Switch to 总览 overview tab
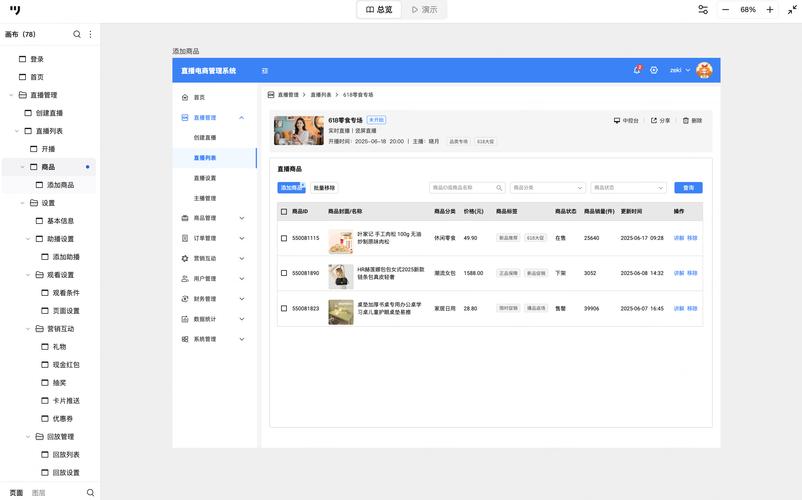Screen dimensions: 802x500 point(379,10)
